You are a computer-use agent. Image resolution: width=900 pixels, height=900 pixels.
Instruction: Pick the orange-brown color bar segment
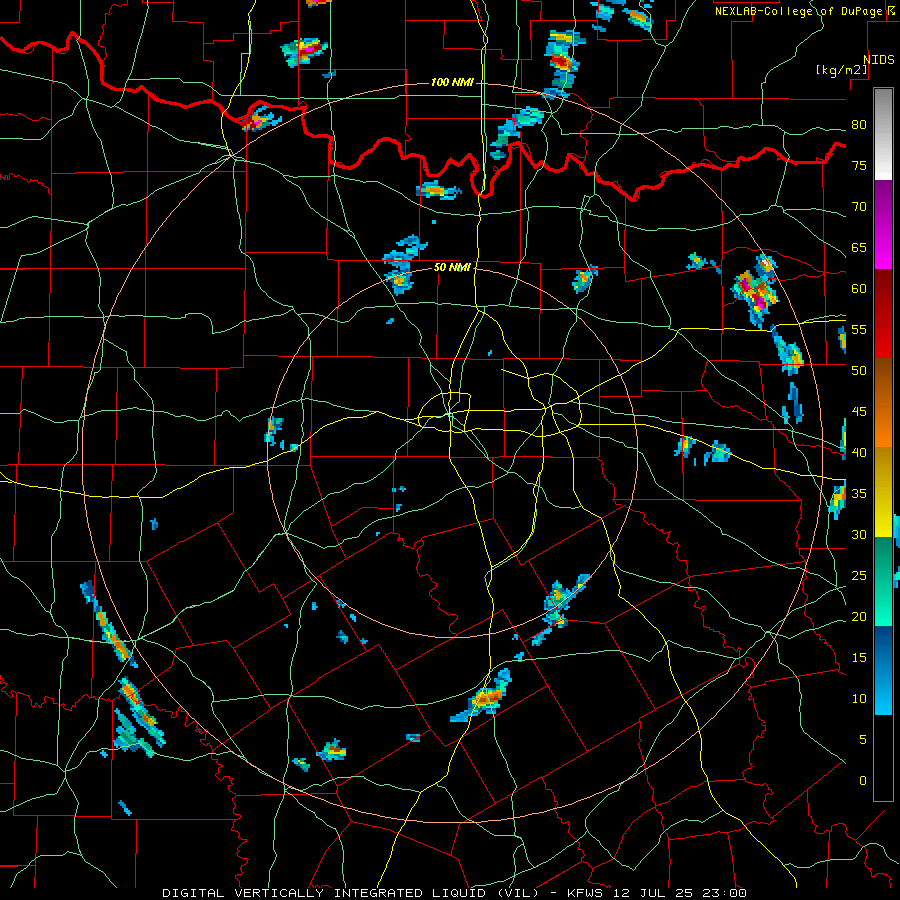[x=883, y=403]
